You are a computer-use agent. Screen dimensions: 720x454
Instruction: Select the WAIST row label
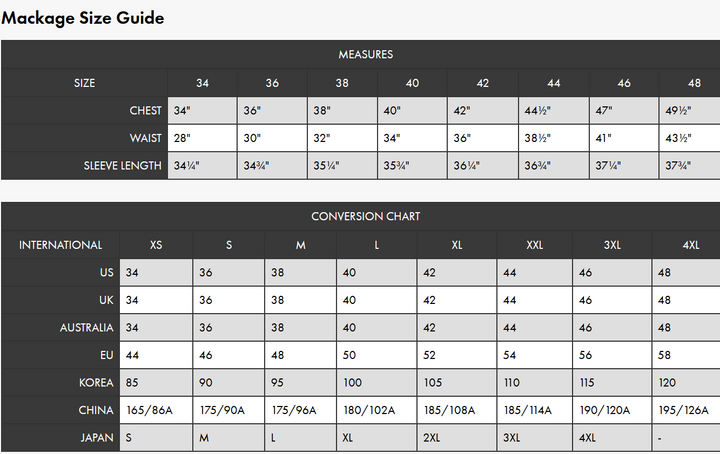[146, 138]
